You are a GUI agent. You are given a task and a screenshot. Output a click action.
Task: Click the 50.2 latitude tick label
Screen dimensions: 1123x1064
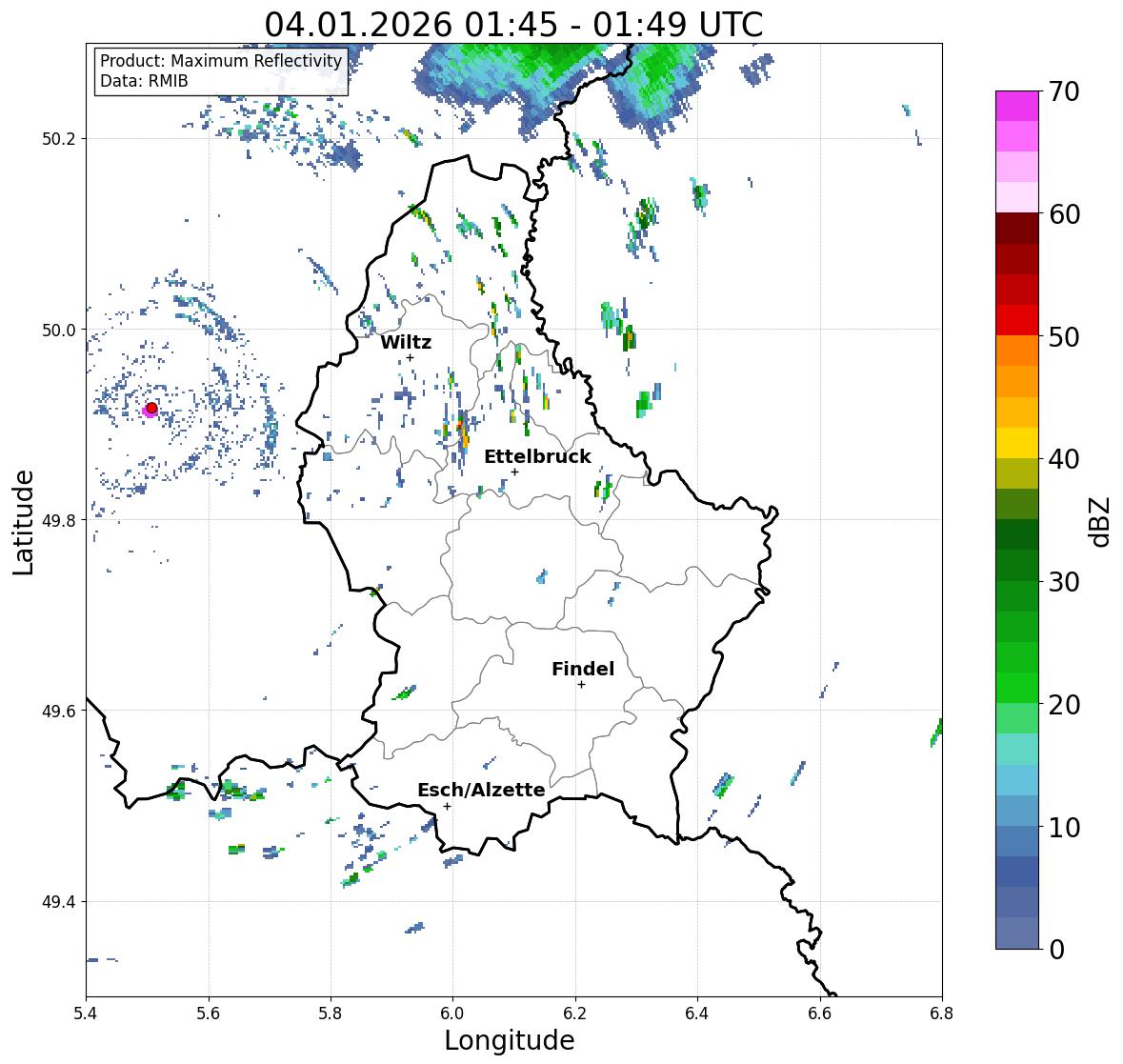pos(59,139)
